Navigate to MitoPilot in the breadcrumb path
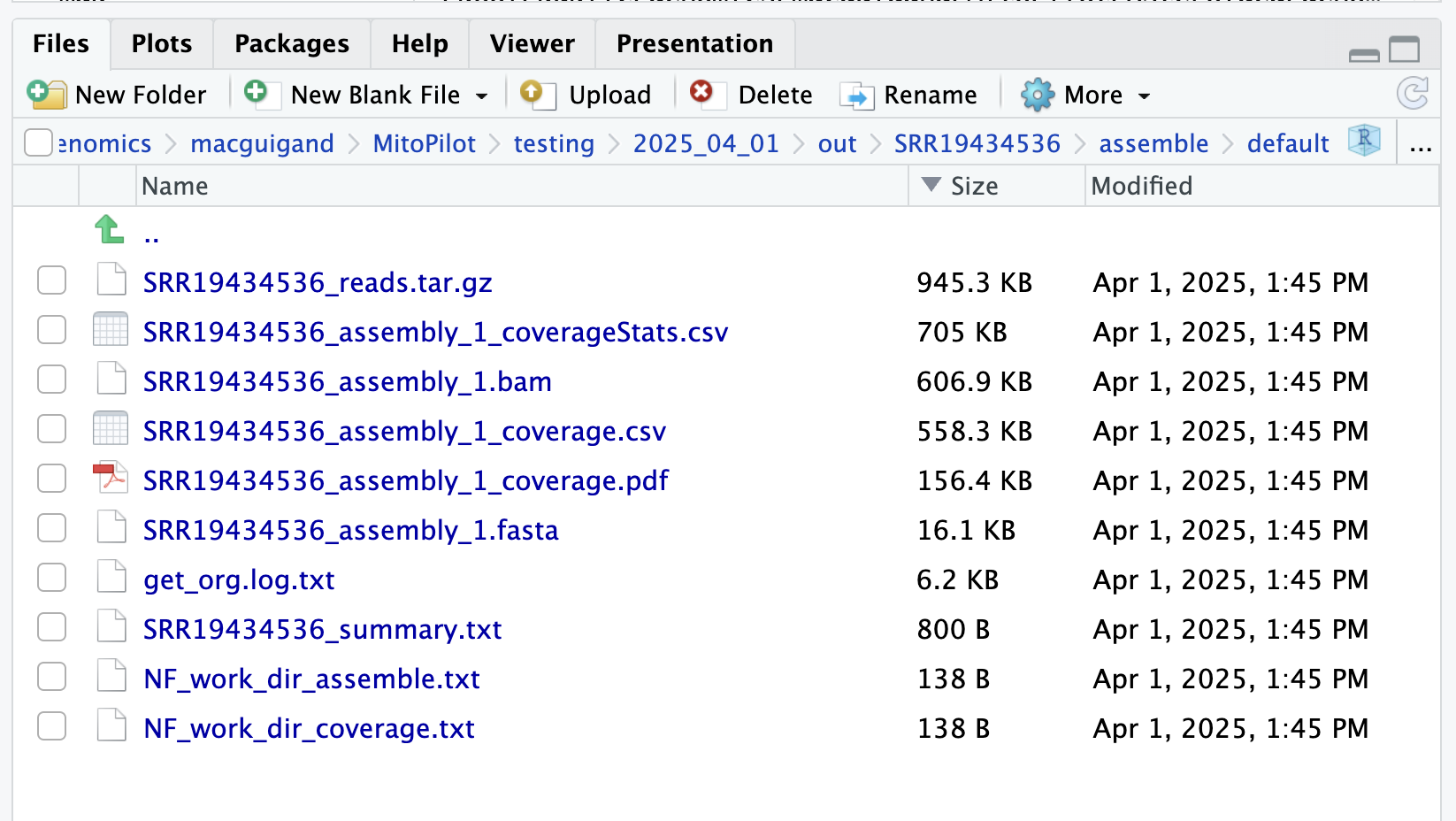1456x821 pixels. tap(424, 143)
